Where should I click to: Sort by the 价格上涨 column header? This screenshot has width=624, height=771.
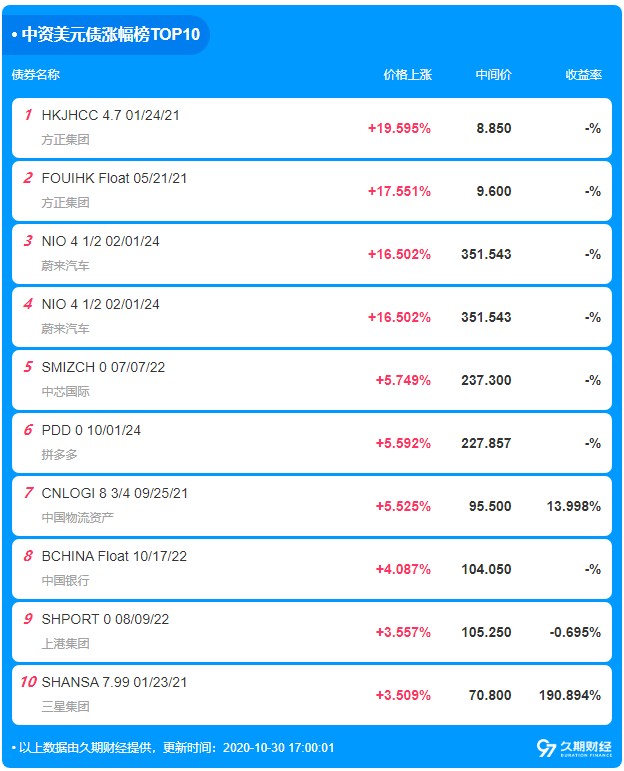(x=408, y=75)
